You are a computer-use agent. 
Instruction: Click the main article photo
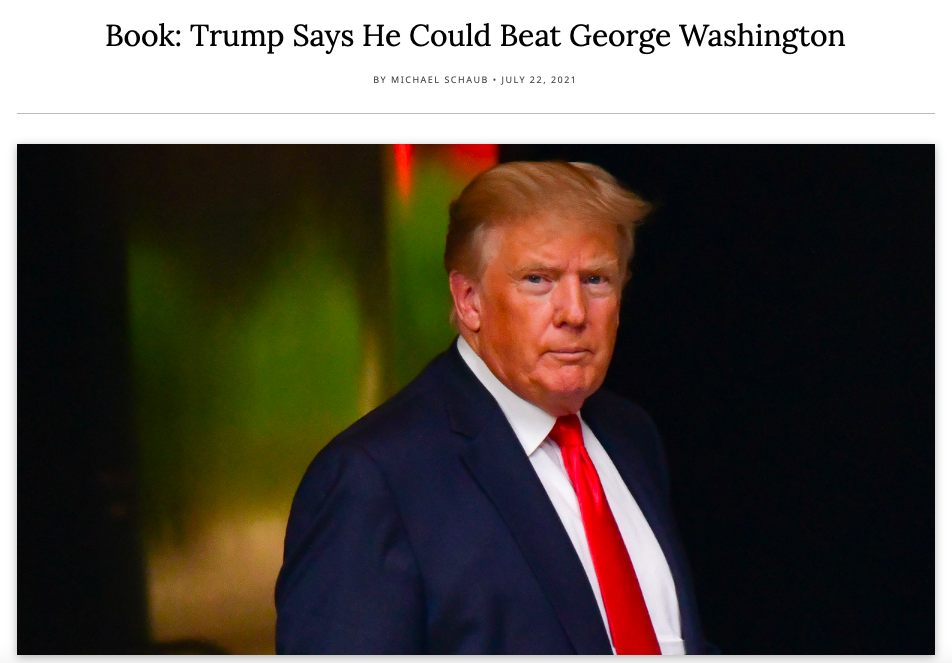(x=476, y=399)
